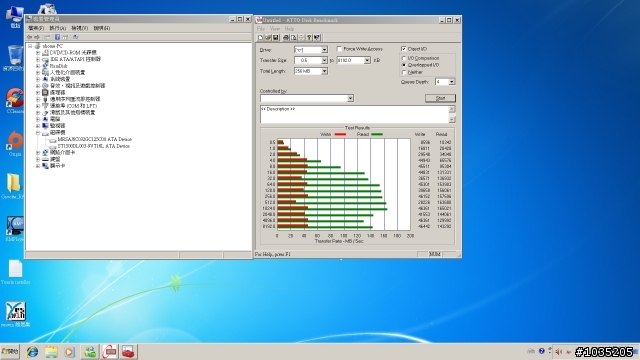This screenshot has width=640, height=360.
Task: Select the ST1500DL003 ATA Device entry
Action: coord(93,146)
